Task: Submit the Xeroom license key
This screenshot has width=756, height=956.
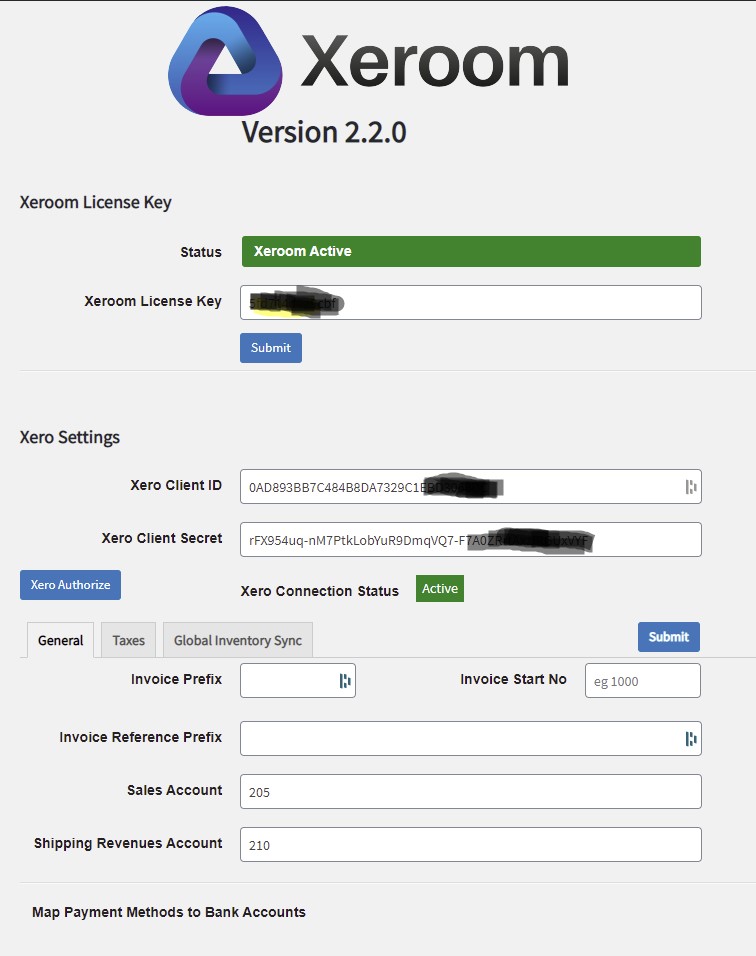Action: tap(271, 348)
